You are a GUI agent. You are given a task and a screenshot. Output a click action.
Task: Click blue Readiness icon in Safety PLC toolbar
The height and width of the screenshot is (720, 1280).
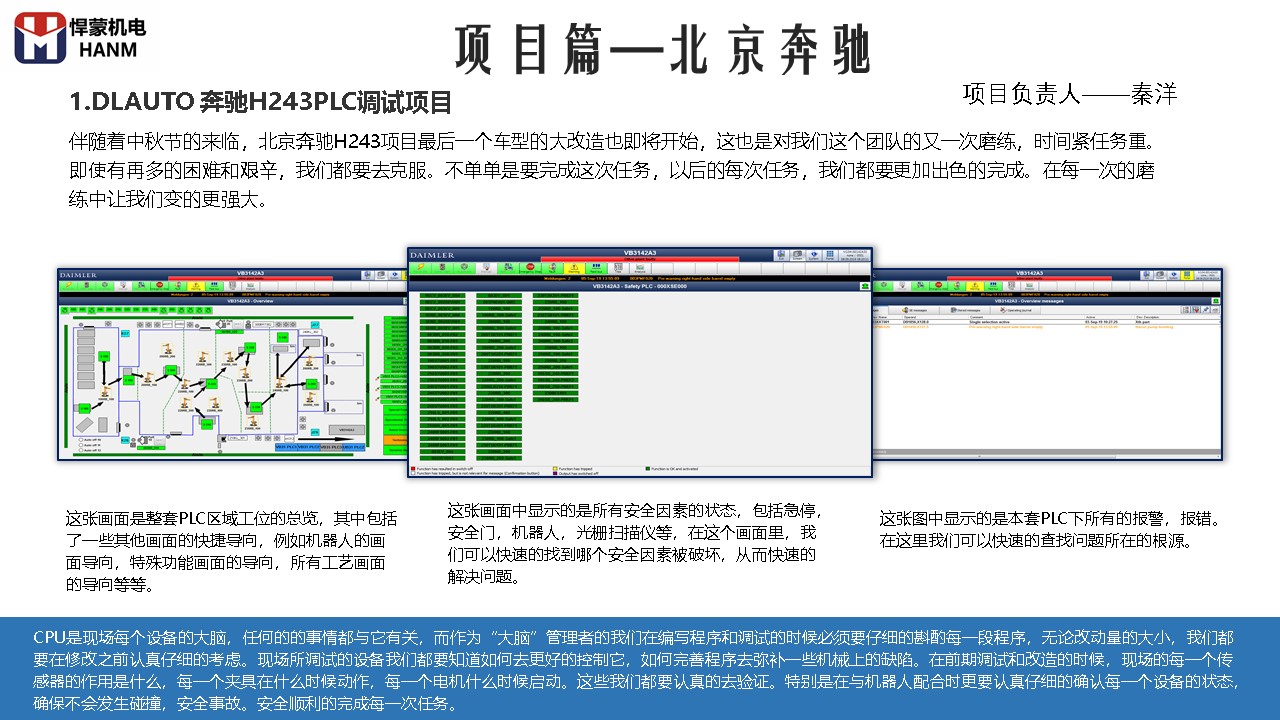(596, 268)
